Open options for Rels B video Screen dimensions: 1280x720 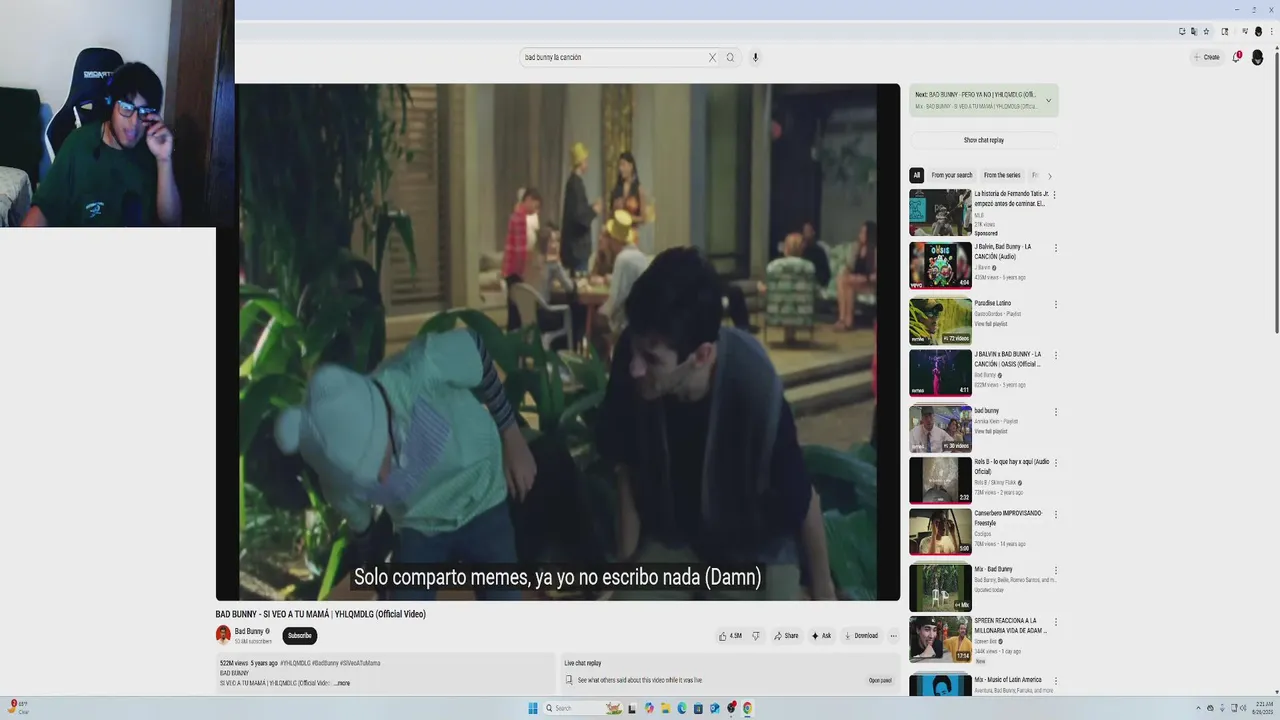click(x=1055, y=463)
